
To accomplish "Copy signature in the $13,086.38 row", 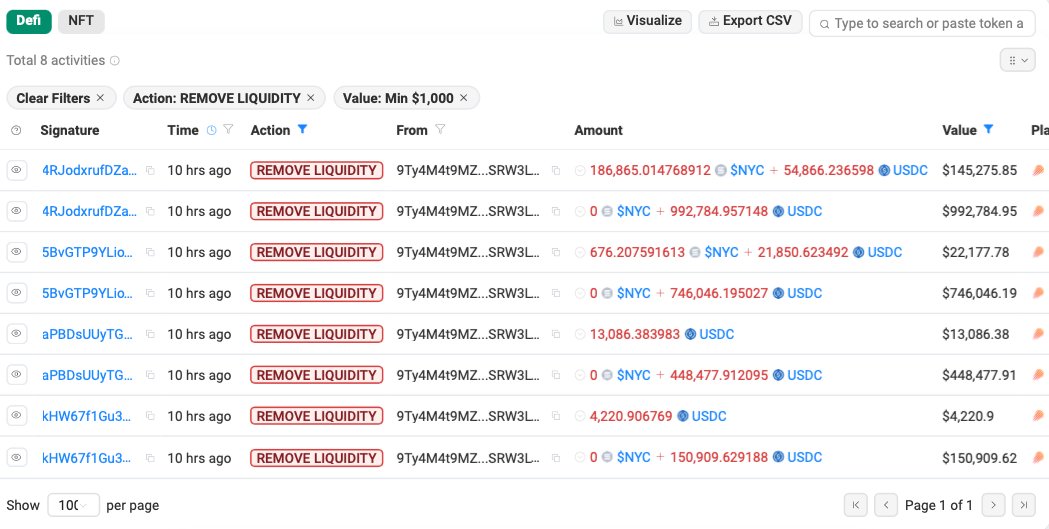I will point(150,334).
